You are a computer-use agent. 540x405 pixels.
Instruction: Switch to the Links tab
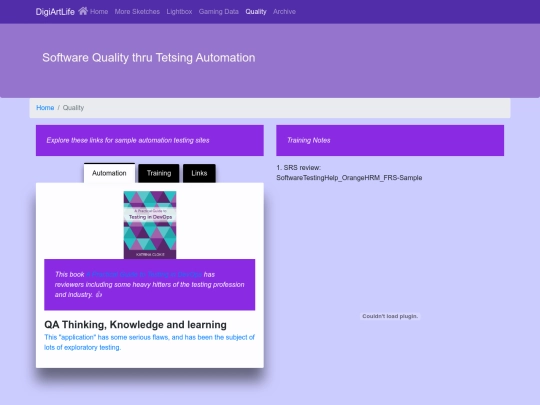[199, 173]
